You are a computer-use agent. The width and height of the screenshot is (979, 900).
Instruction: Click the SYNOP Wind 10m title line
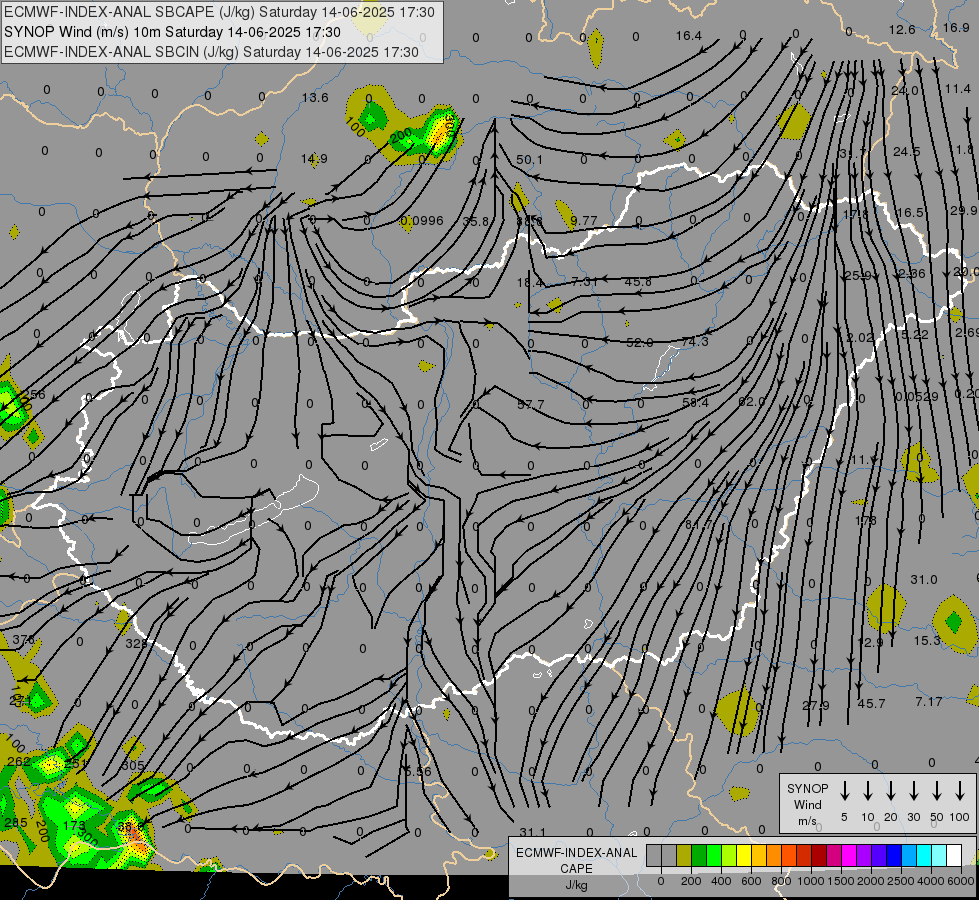pyautogui.click(x=172, y=32)
